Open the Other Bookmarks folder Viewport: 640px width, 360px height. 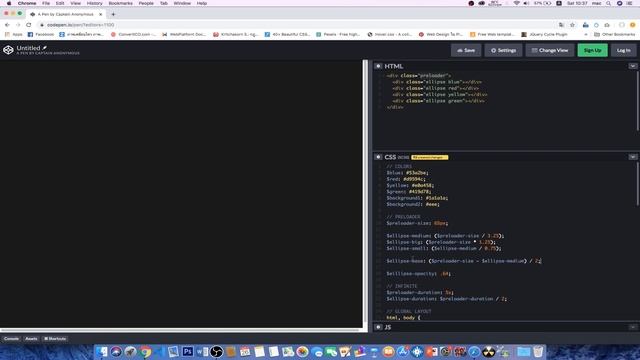pyautogui.click(x=615, y=35)
